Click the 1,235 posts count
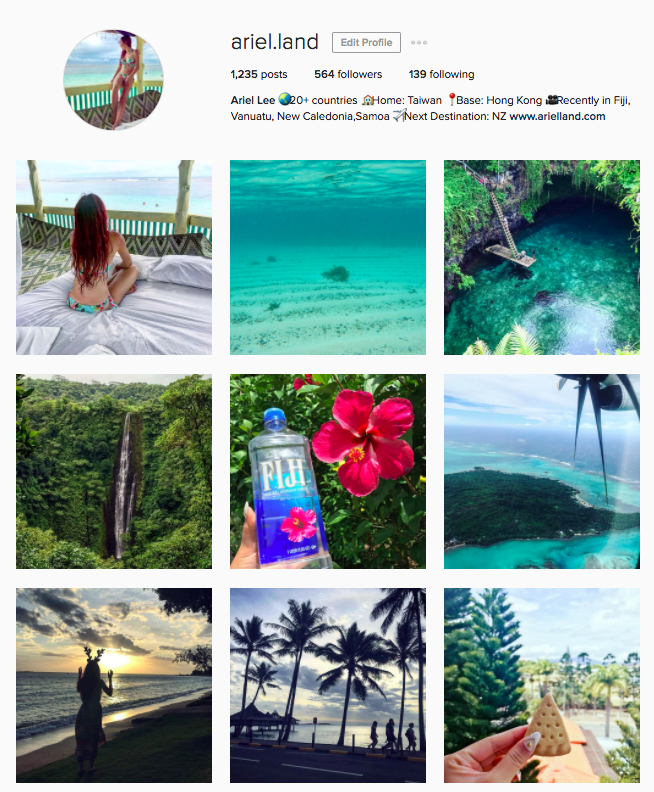The image size is (654, 792). [259, 74]
